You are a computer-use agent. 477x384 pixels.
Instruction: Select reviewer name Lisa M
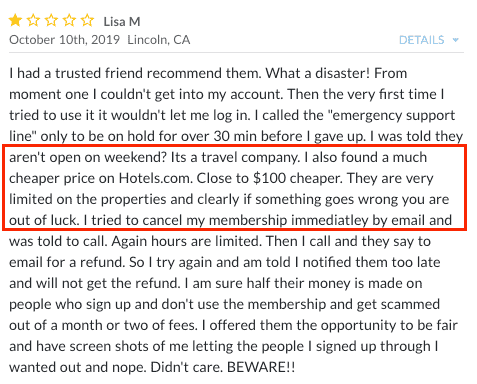122,22
